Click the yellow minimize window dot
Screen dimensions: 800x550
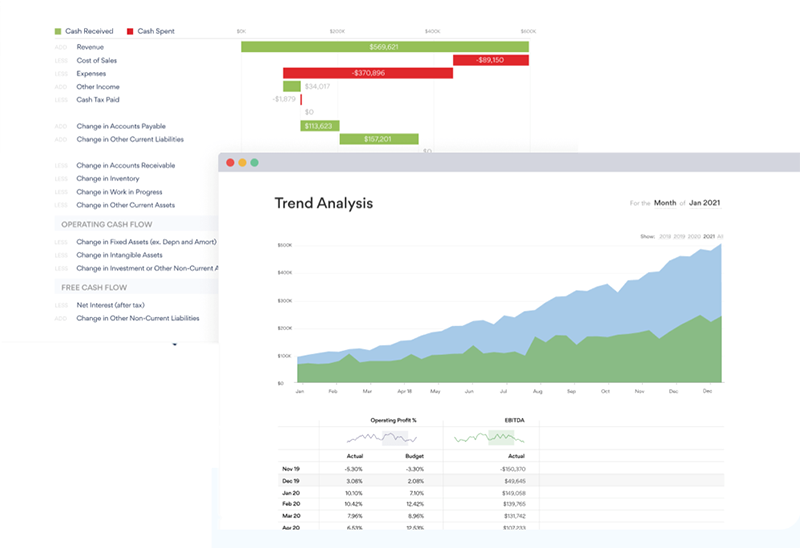[242, 162]
